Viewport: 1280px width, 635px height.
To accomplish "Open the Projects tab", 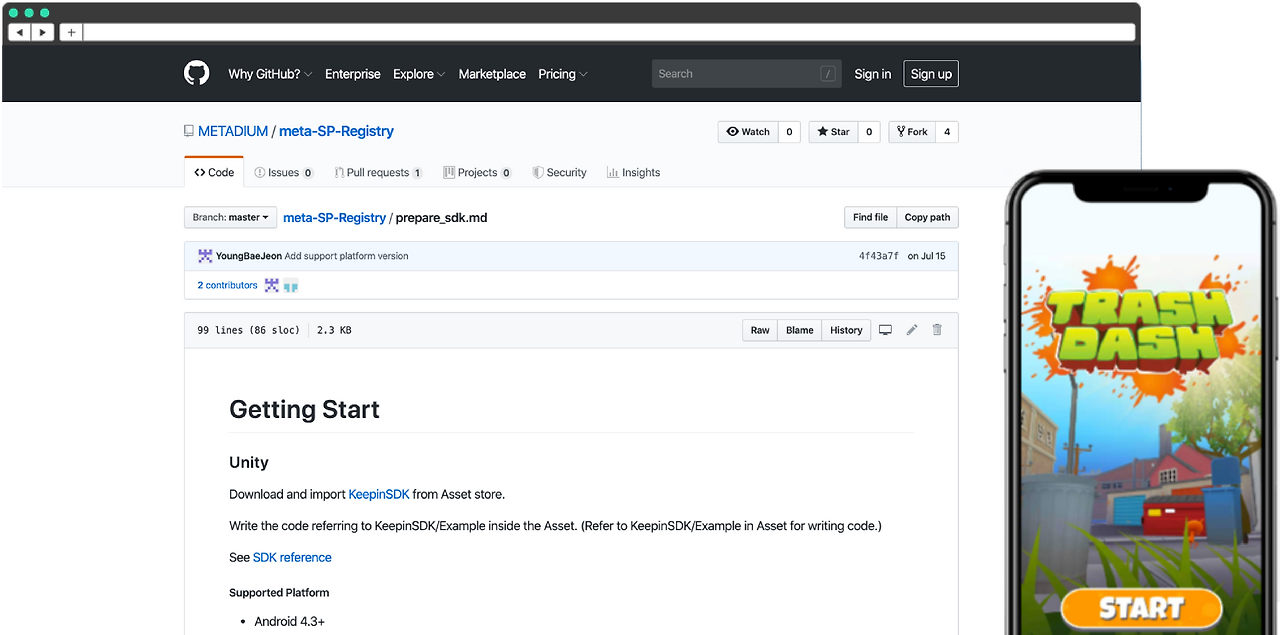I will [478, 172].
